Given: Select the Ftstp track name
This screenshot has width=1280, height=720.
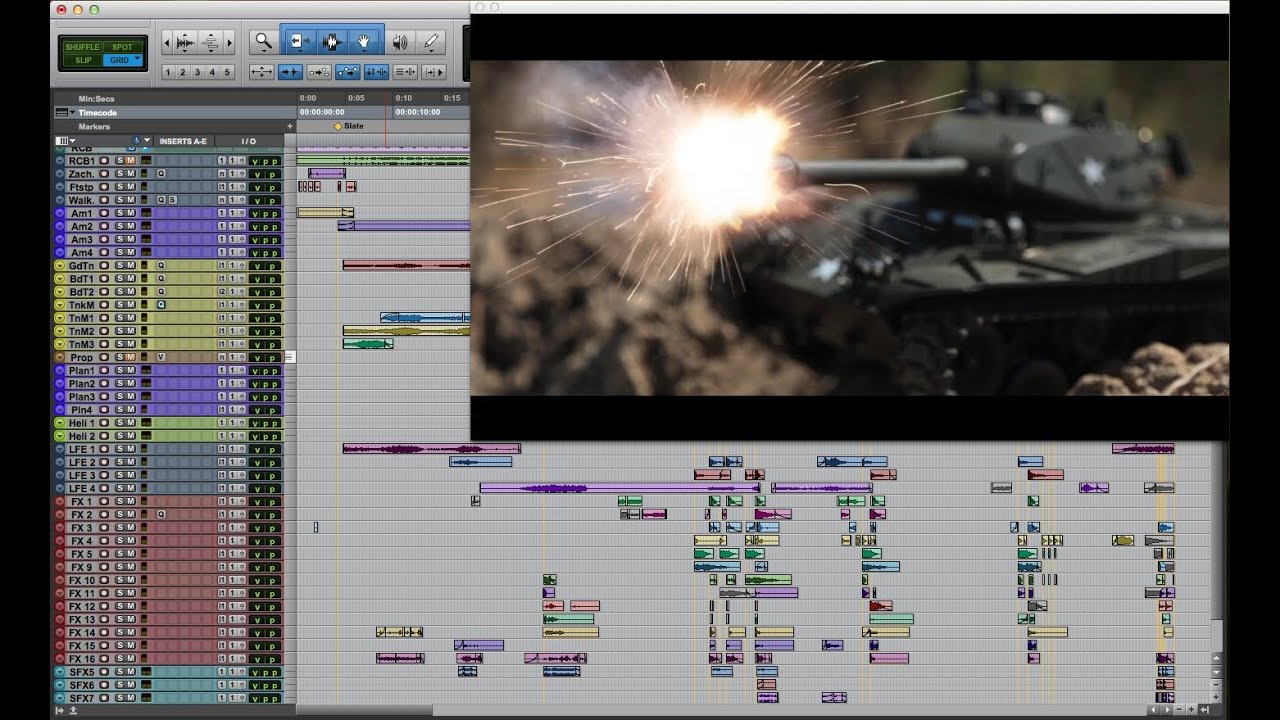Looking at the screenshot, I should [x=81, y=187].
